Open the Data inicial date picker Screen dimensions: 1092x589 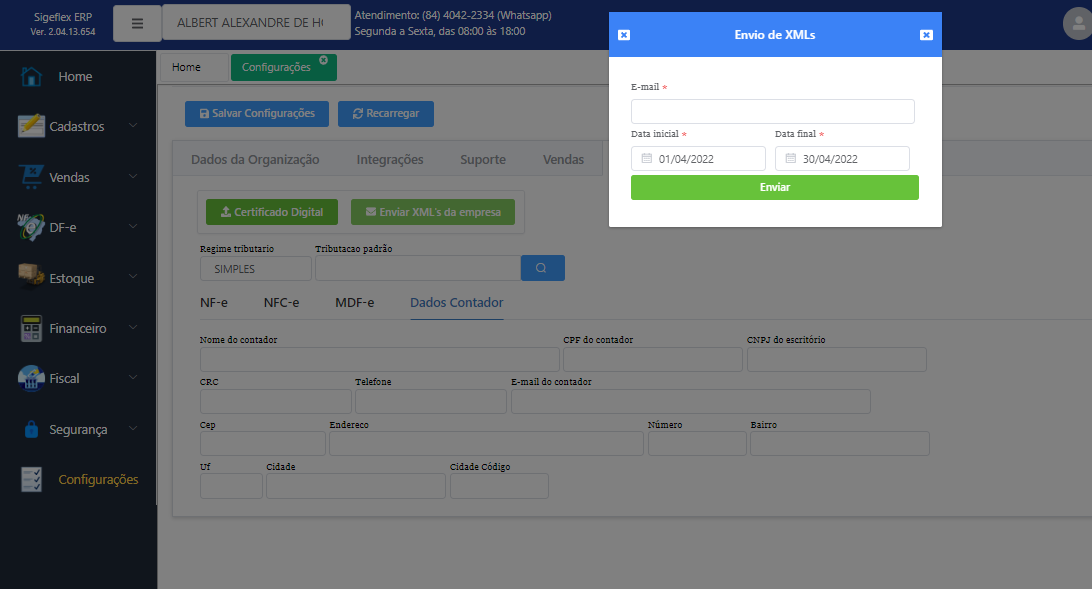click(x=698, y=159)
